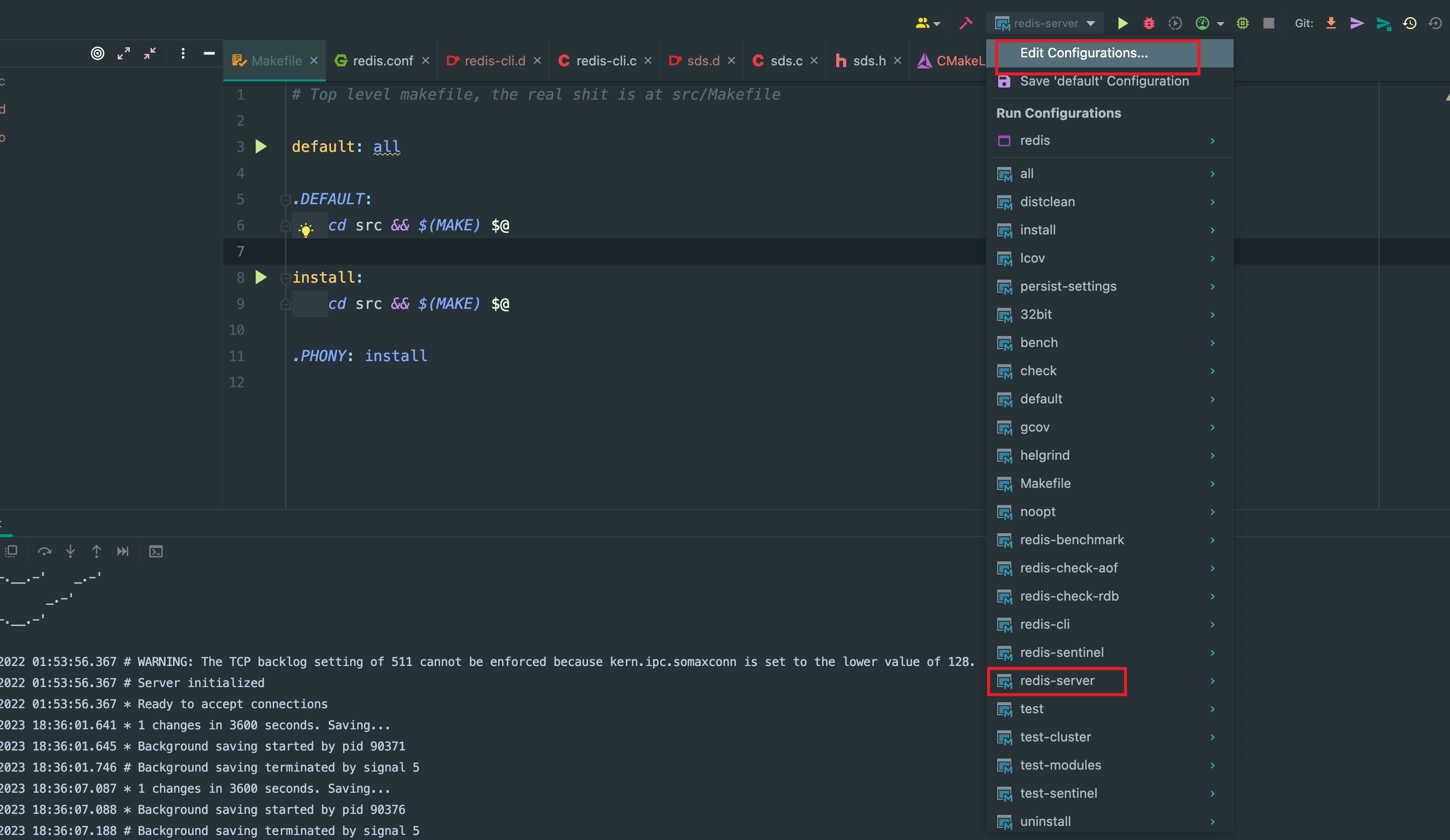Click the Build hammer icon
1450x840 pixels.
tap(965, 23)
